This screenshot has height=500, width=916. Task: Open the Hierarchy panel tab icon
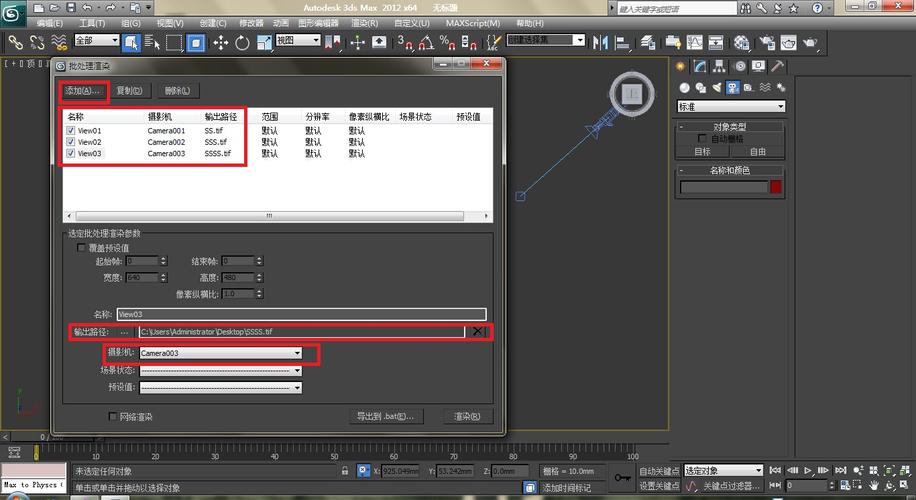point(719,66)
